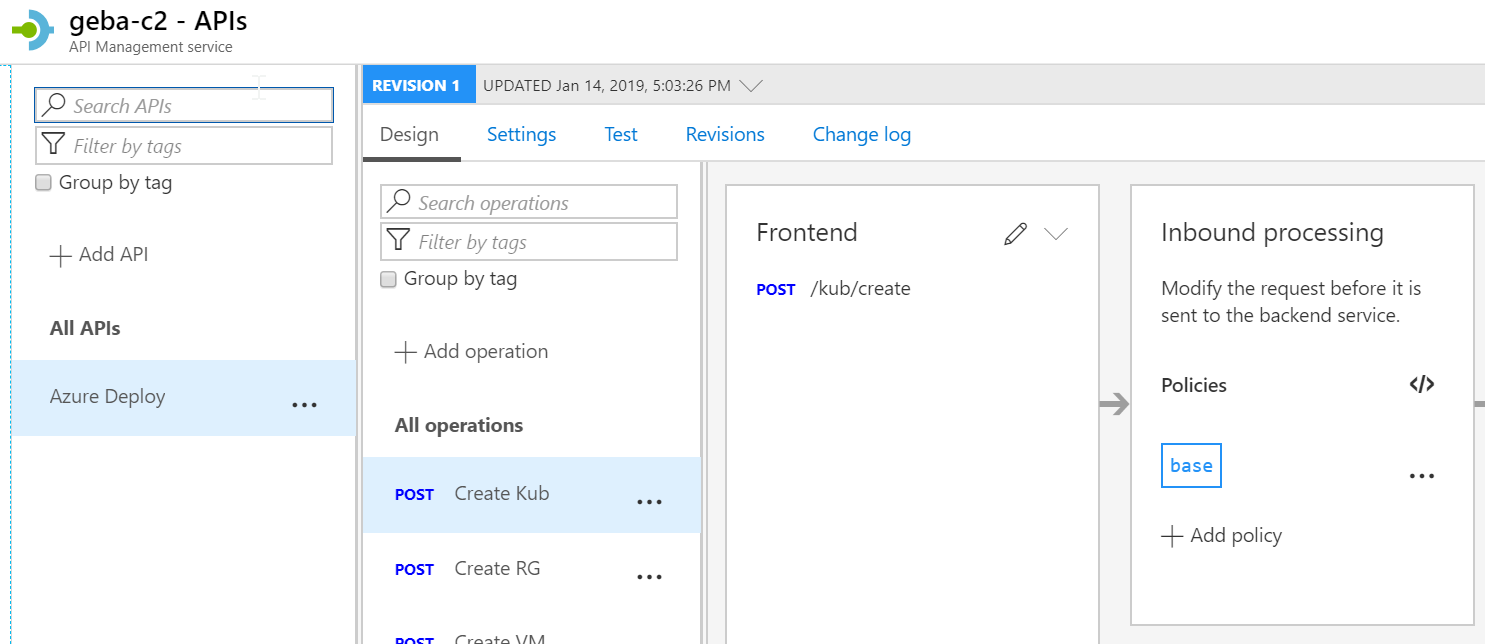1485x644 pixels.
Task: Click the Frontend edit pencil icon
Action: click(x=1015, y=234)
